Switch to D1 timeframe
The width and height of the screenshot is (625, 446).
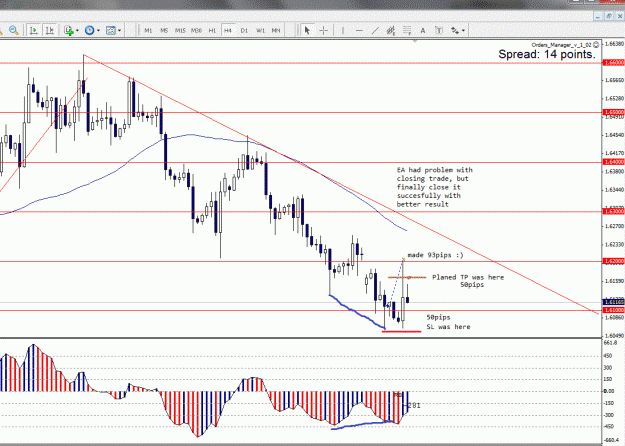coord(244,30)
